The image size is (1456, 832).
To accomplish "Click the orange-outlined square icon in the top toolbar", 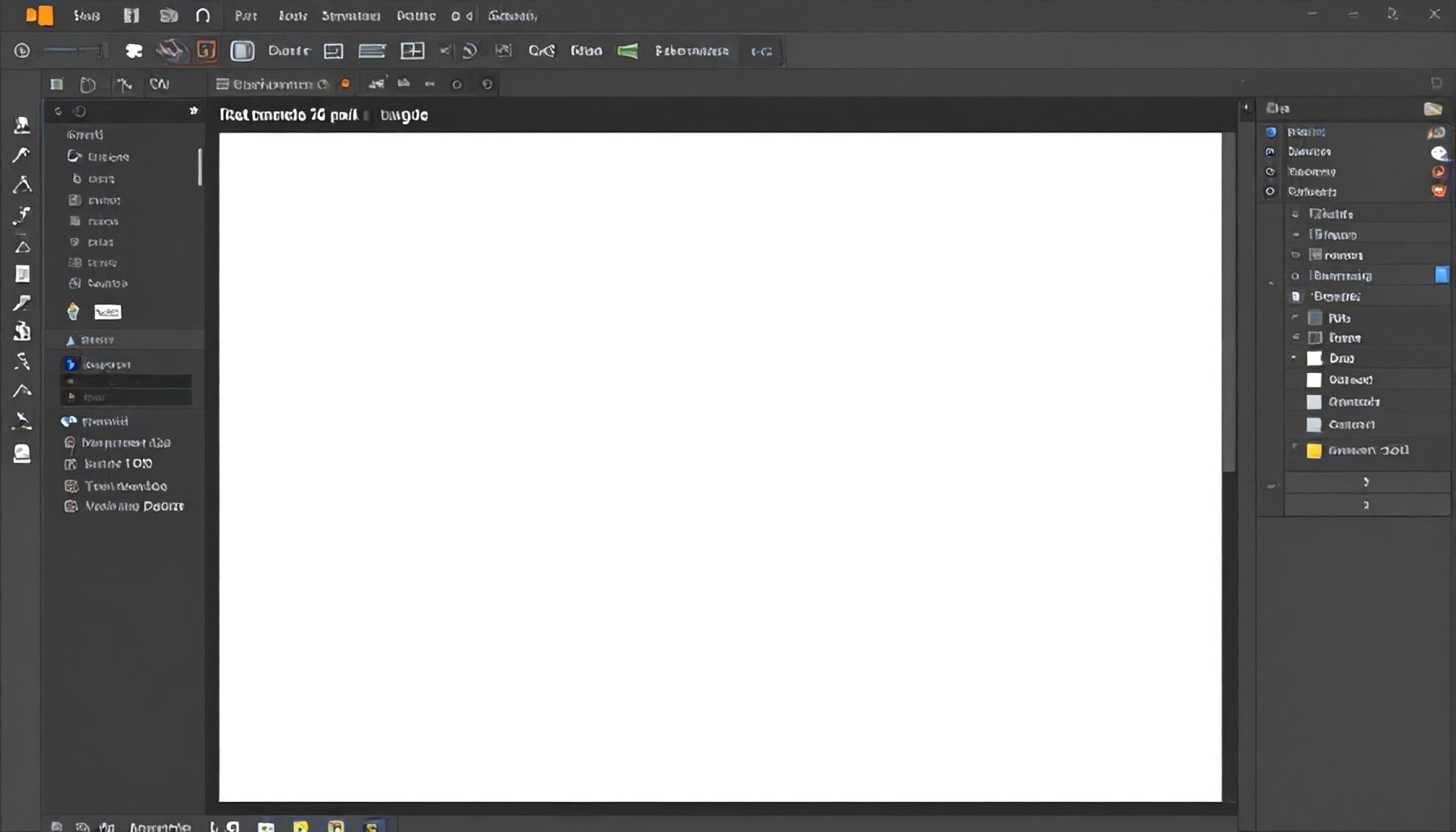I will click(x=206, y=50).
